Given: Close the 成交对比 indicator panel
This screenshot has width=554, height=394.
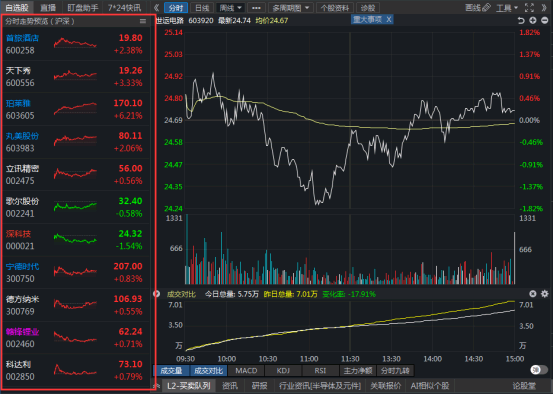Looking at the screenshot, I should 533,294.
